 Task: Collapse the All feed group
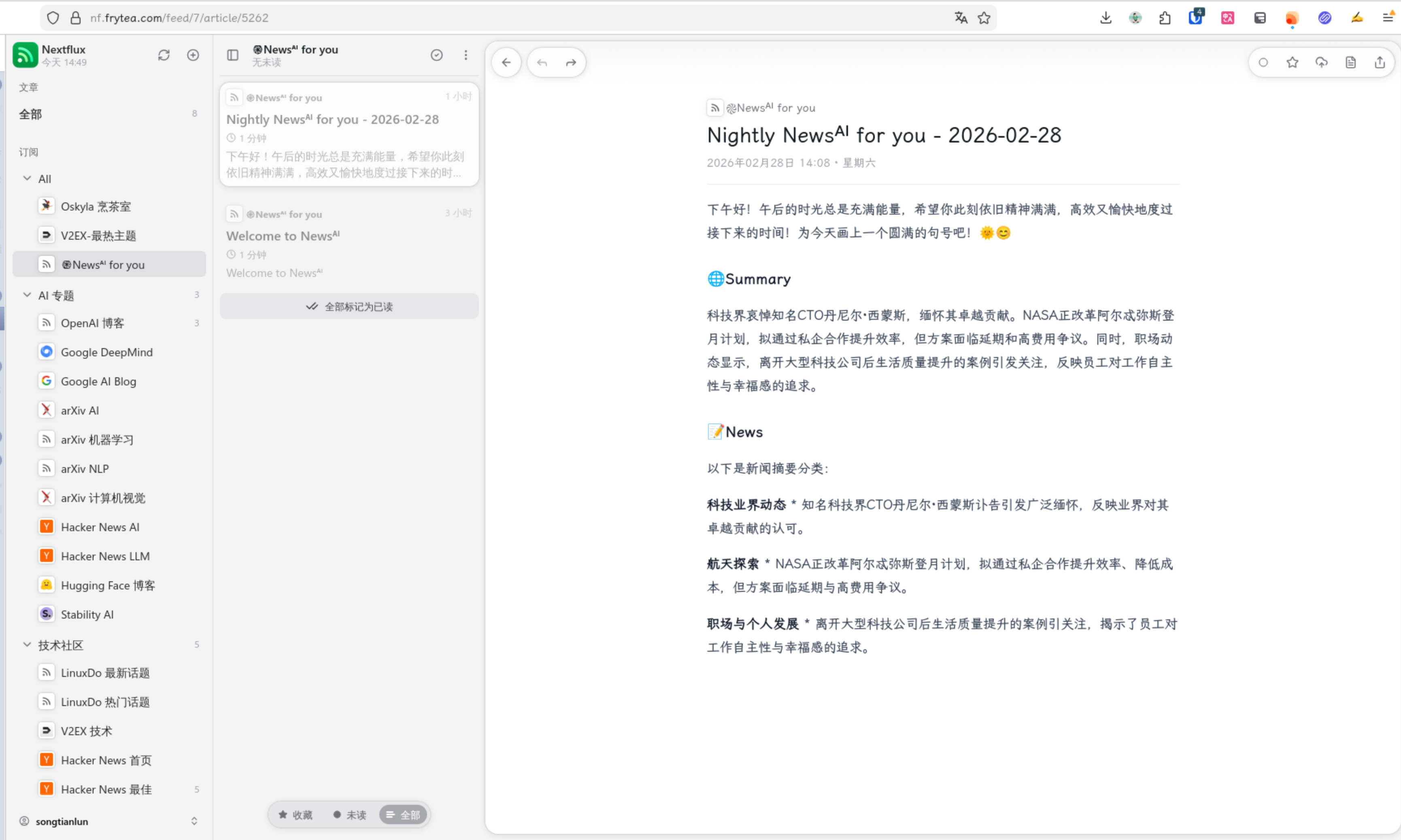27,178
